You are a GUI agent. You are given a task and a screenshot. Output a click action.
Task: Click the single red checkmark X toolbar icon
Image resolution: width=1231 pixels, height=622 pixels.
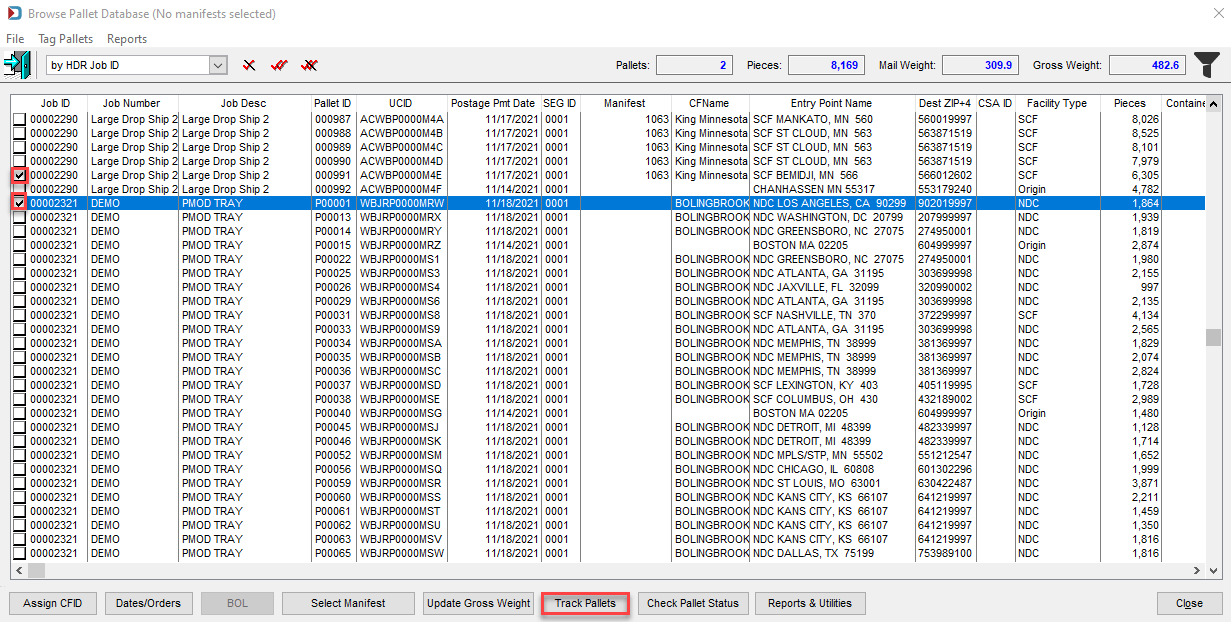click(x=249, y=66)
